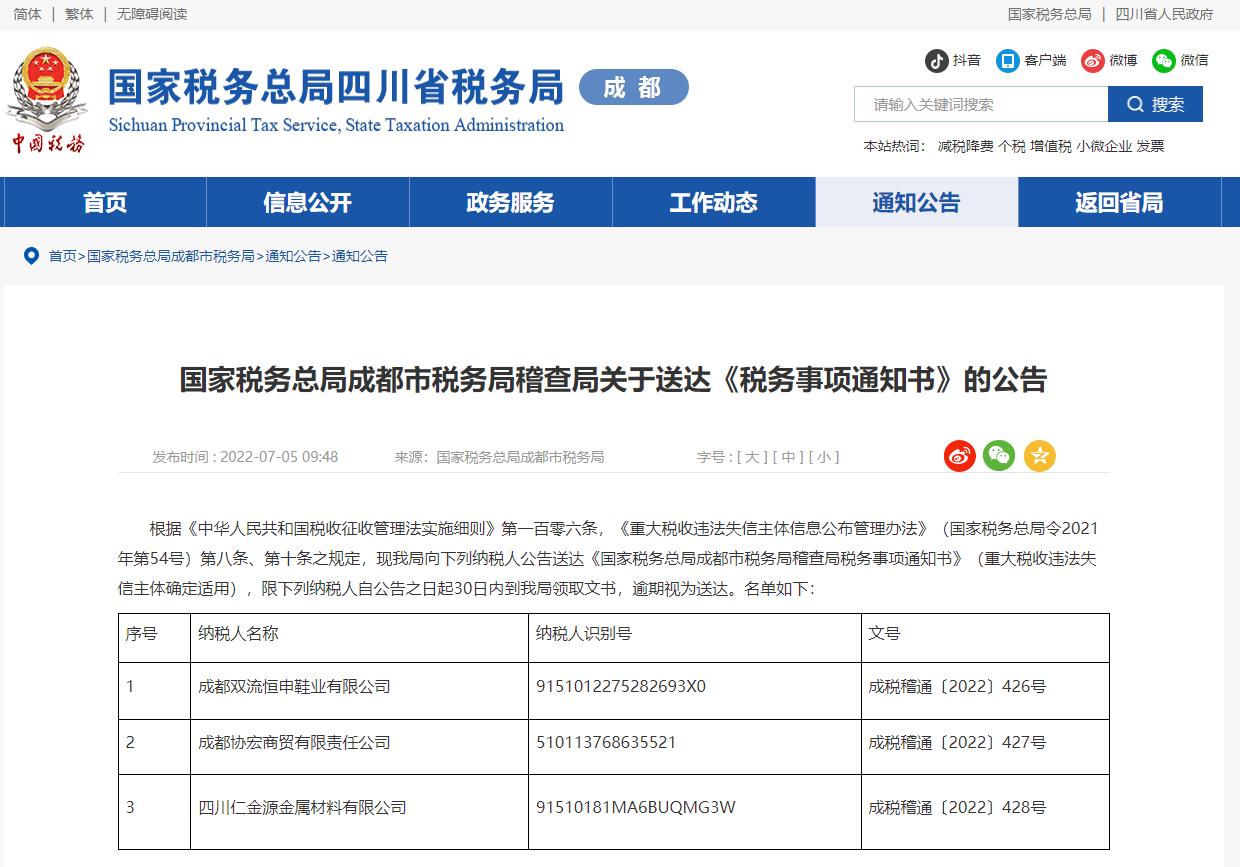Select document number 成税稽通〔2022〕428号
This screenshot has height=867, width=1240.
[957, 807]
